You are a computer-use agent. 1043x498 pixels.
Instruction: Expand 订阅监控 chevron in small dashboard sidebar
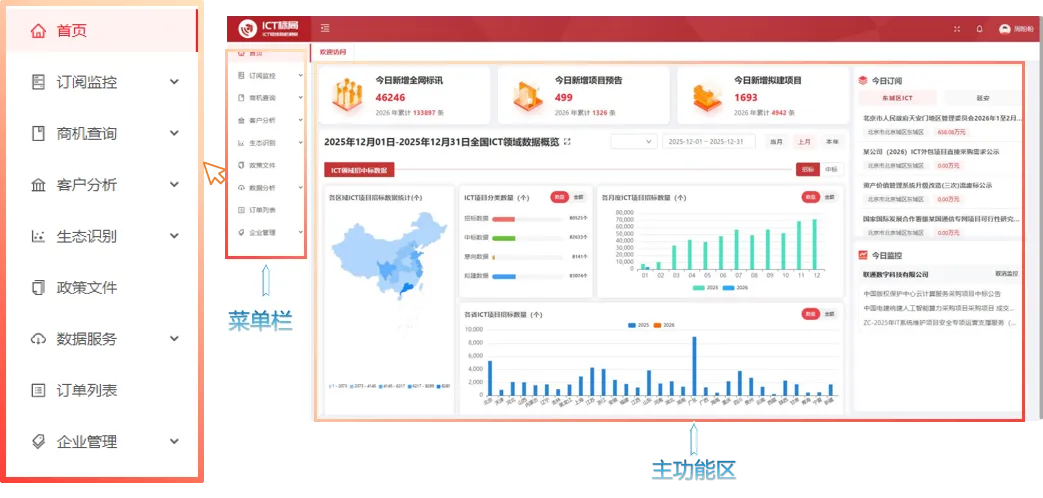click(x=301, y=76)
